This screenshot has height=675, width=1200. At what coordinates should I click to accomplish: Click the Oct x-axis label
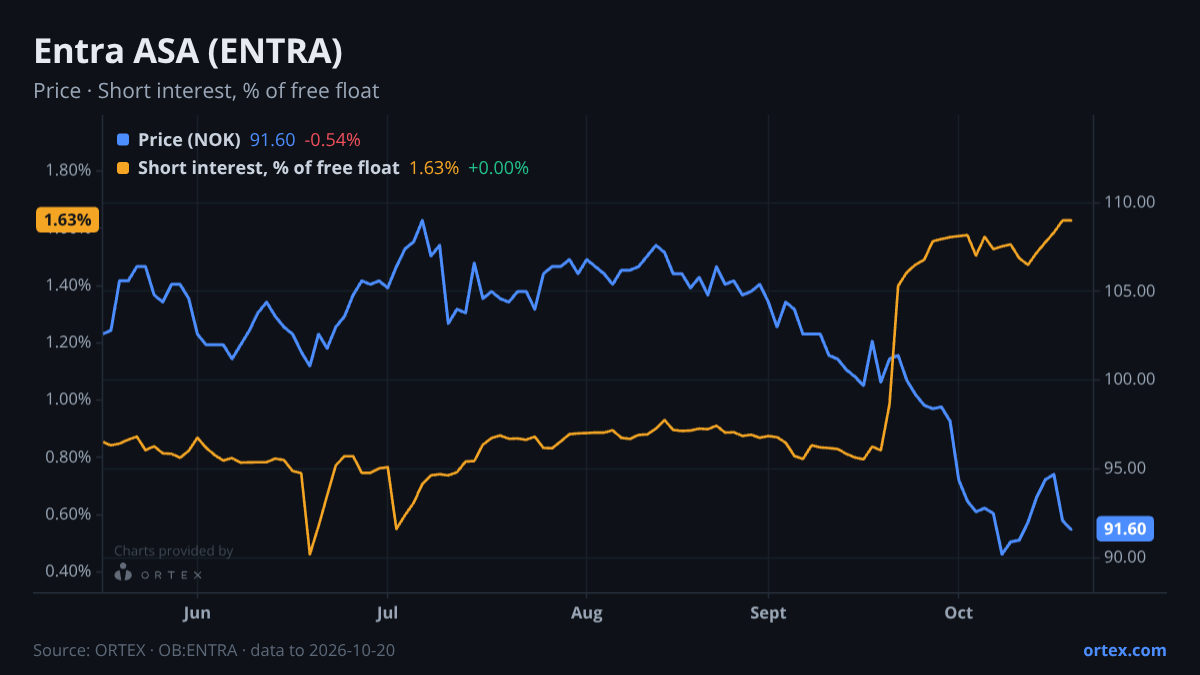pyautogui.click(x=958, y=613)
